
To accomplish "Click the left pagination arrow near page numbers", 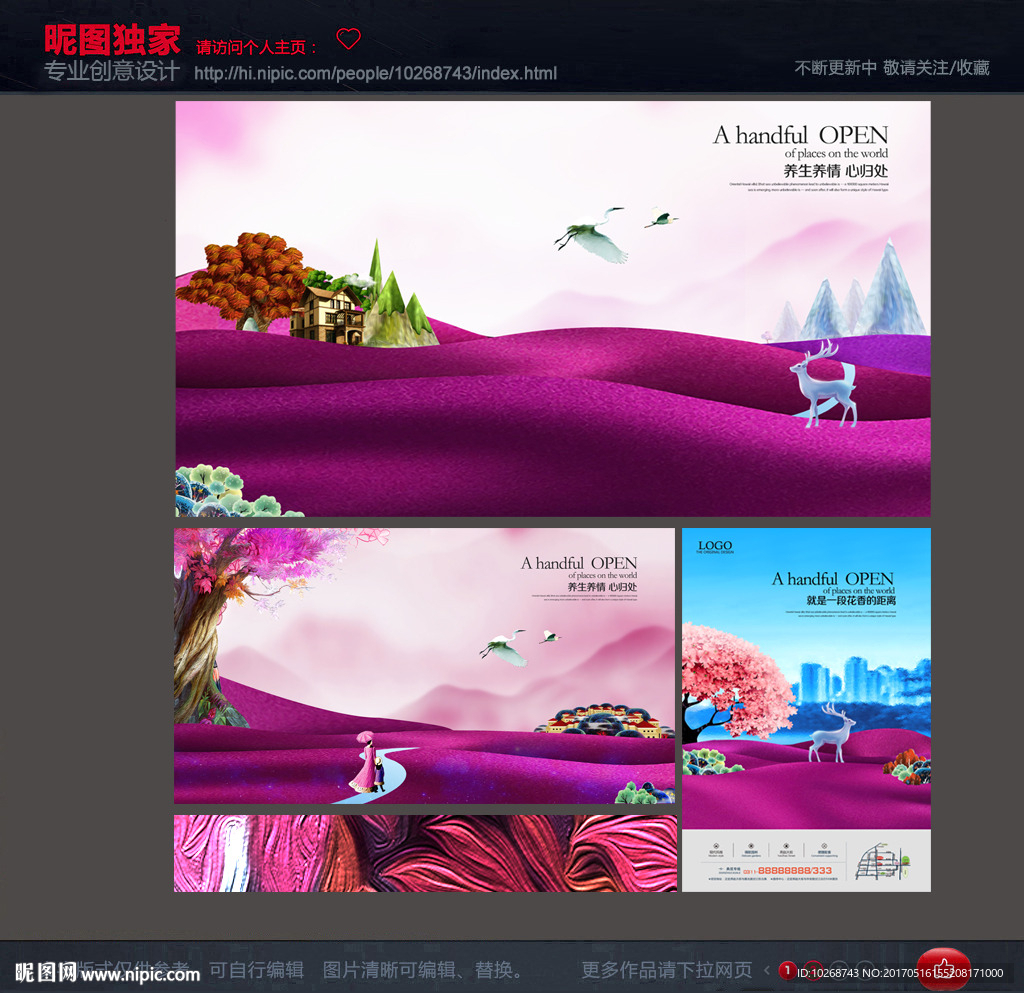I will (766, 969).
